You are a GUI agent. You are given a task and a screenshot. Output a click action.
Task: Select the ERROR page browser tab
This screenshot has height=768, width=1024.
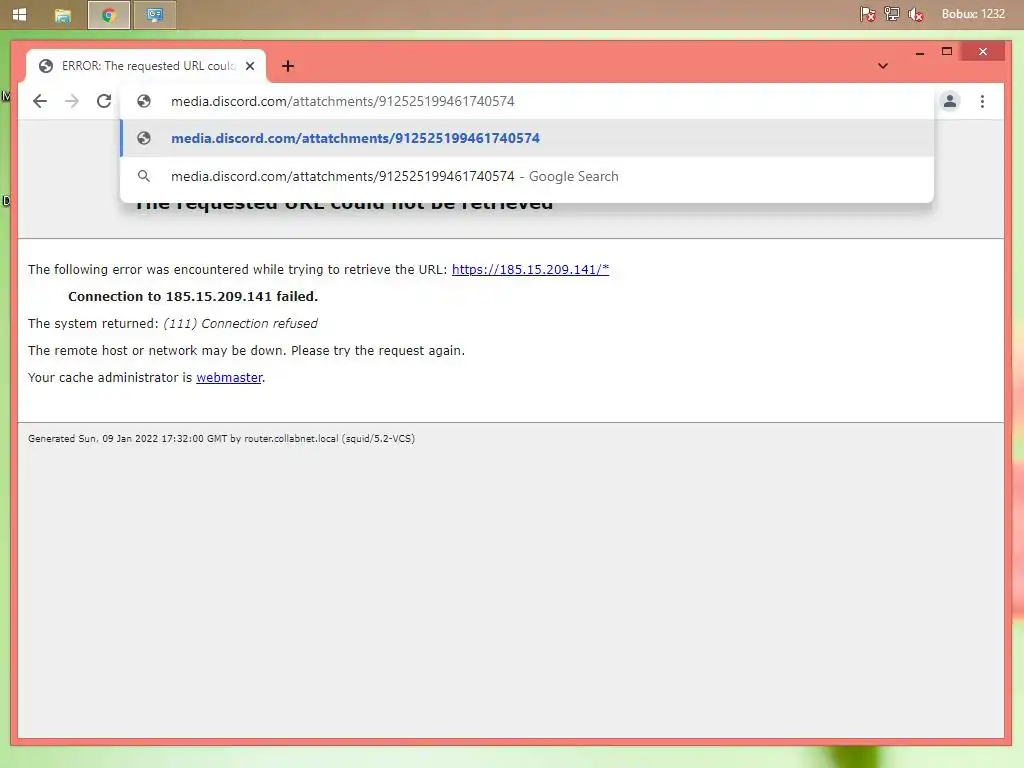(x=146, y=66)
